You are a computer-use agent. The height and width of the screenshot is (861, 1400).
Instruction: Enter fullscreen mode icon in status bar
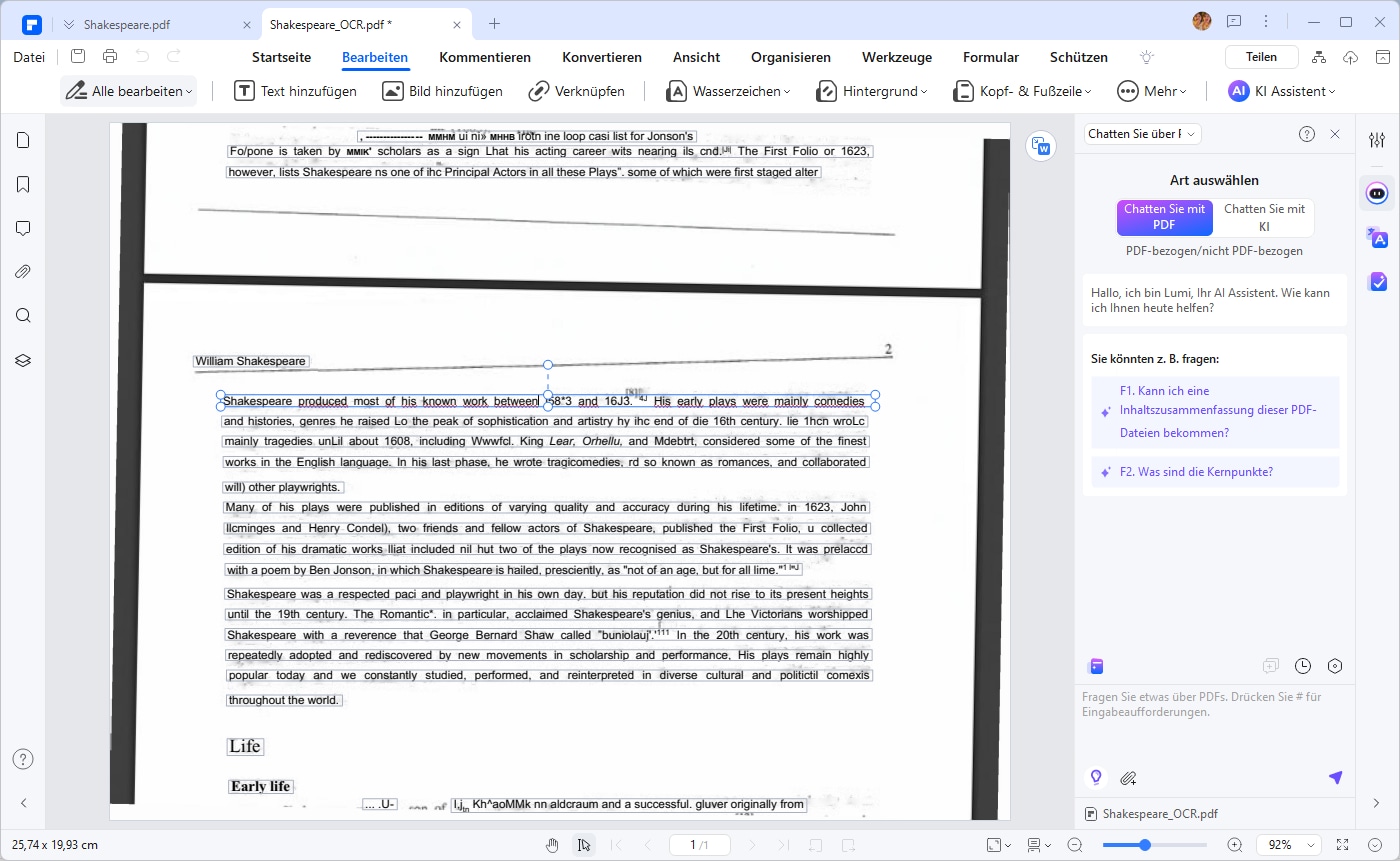[1343, 845]
